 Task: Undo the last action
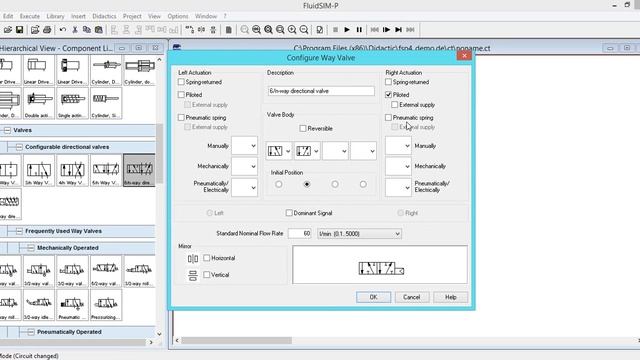(62, 30)
